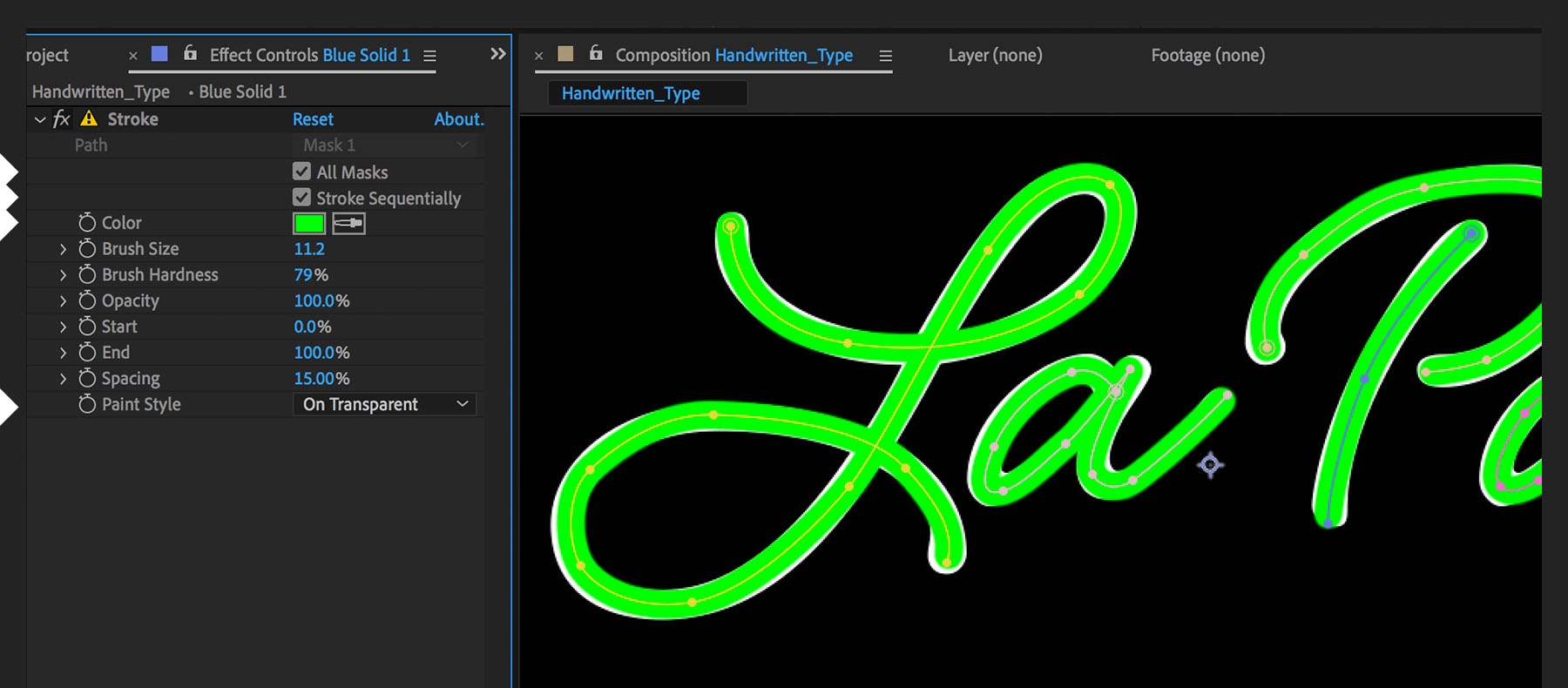The image size is (1568, 688).
Task: Open the Effect Controls panel menu icon
Action: 429,56
